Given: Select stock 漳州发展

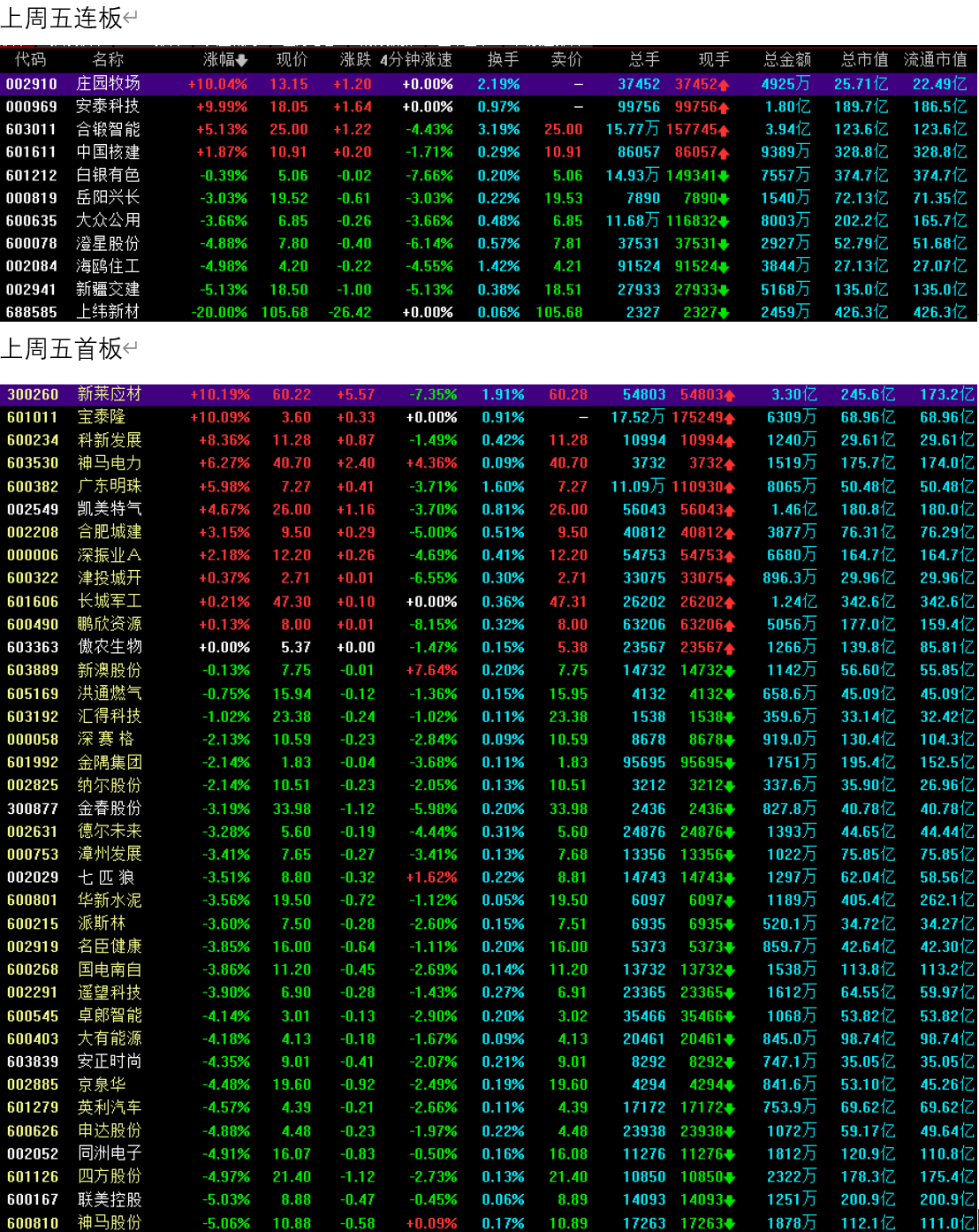Looking at the screenshot, I should (x=110, y=855).
